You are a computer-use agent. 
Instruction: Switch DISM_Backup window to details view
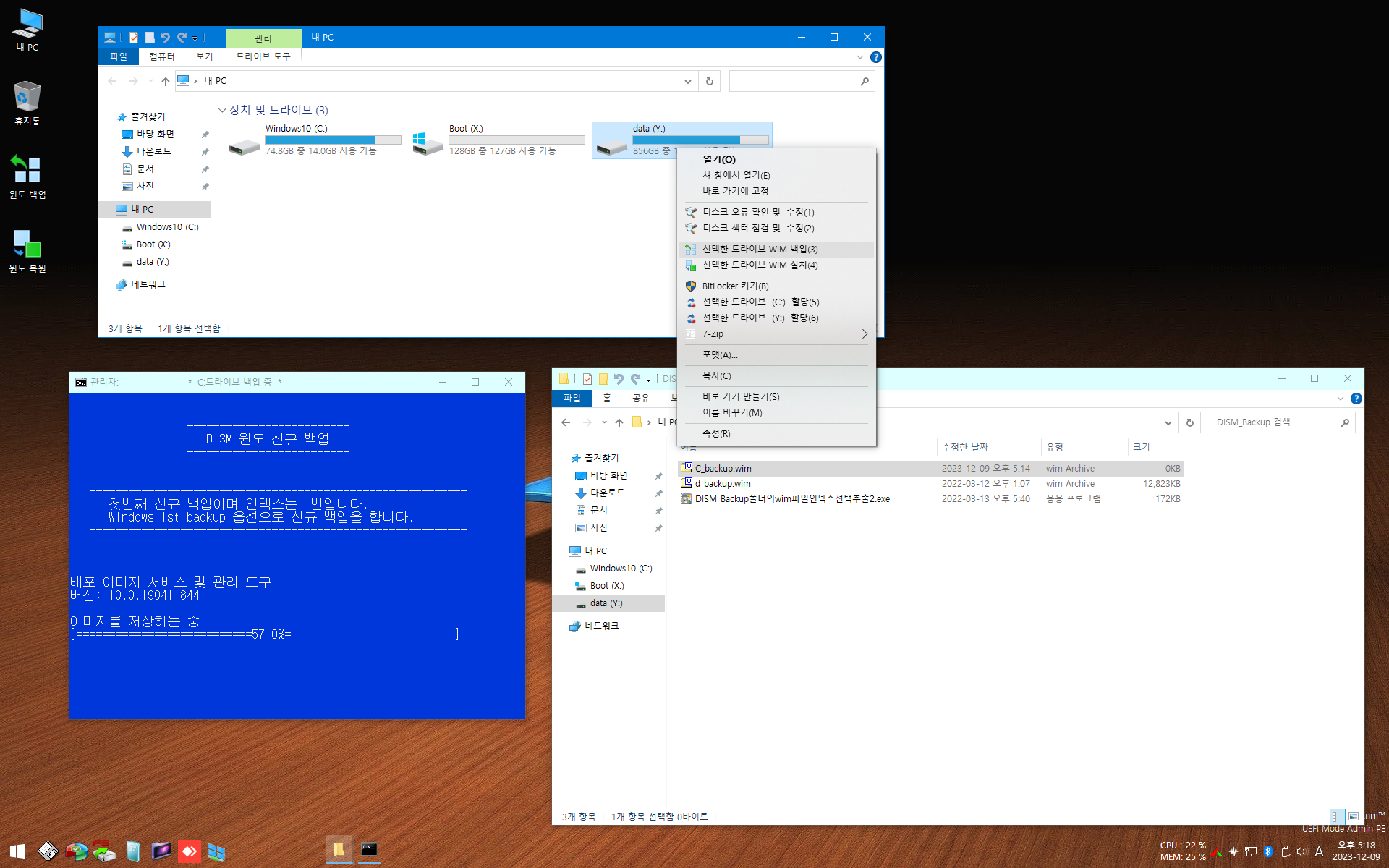click(1338, 816)
